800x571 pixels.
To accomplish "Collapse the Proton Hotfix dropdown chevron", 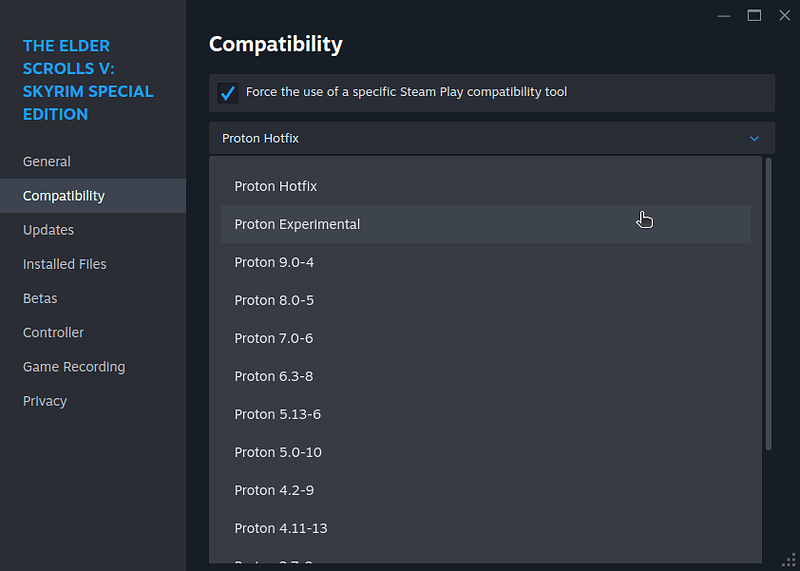I will [x=754, y=138].
